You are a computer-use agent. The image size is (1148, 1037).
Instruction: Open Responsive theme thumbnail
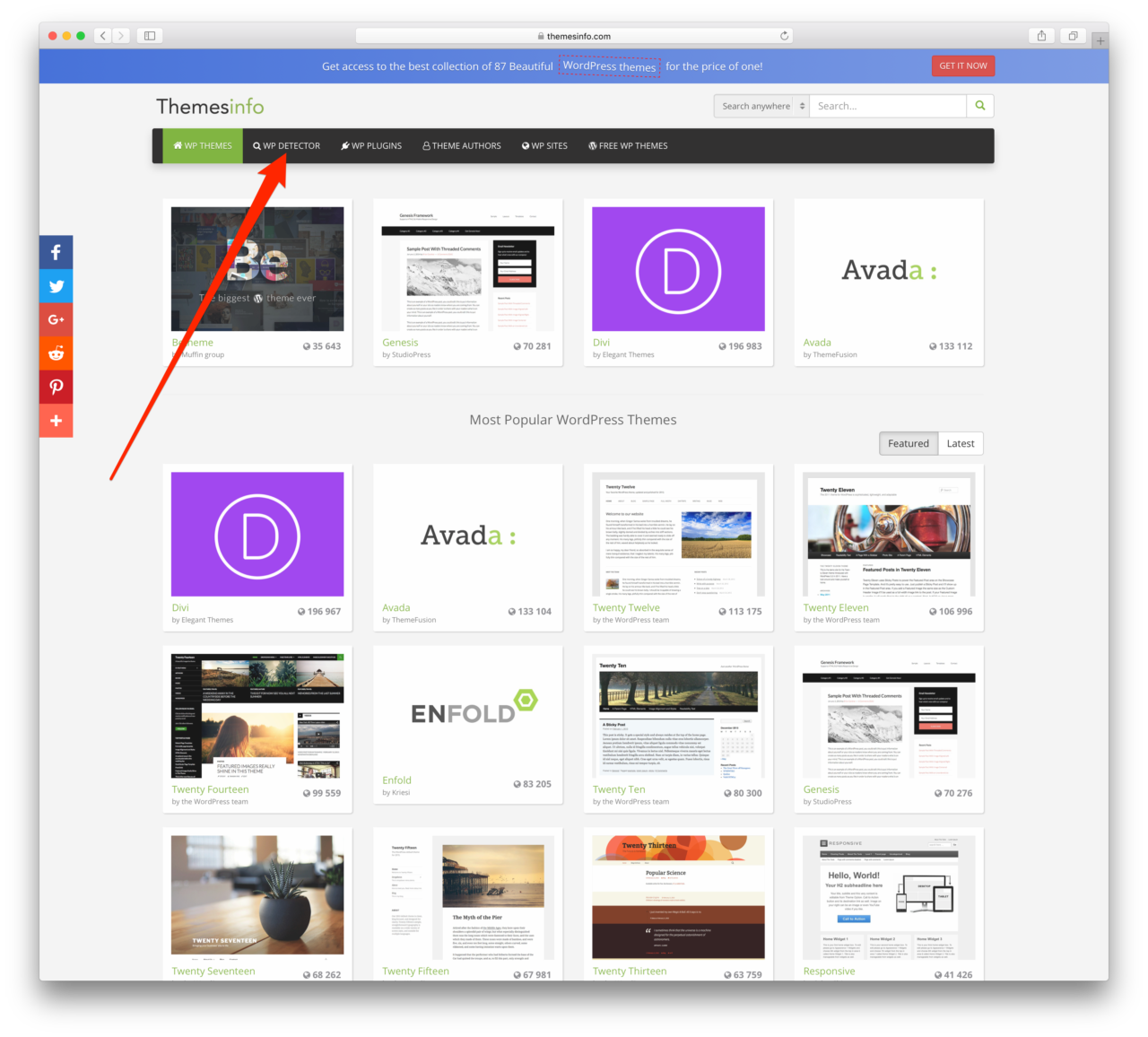[x=889, y=898]
